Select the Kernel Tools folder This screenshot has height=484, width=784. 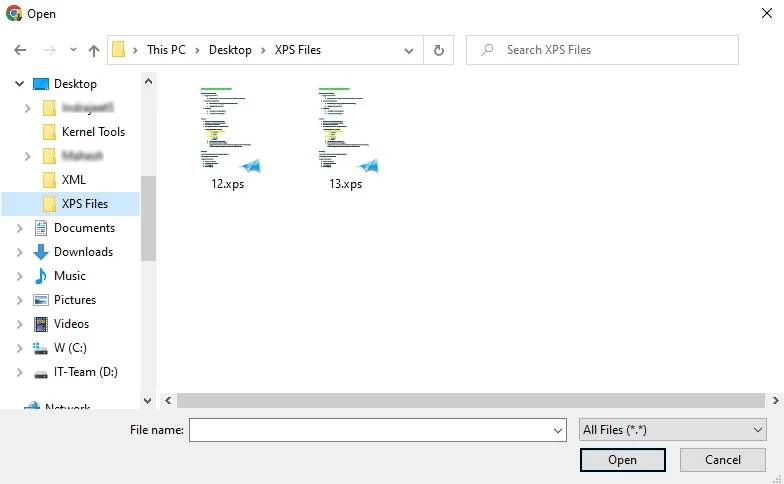pos(94,132)
